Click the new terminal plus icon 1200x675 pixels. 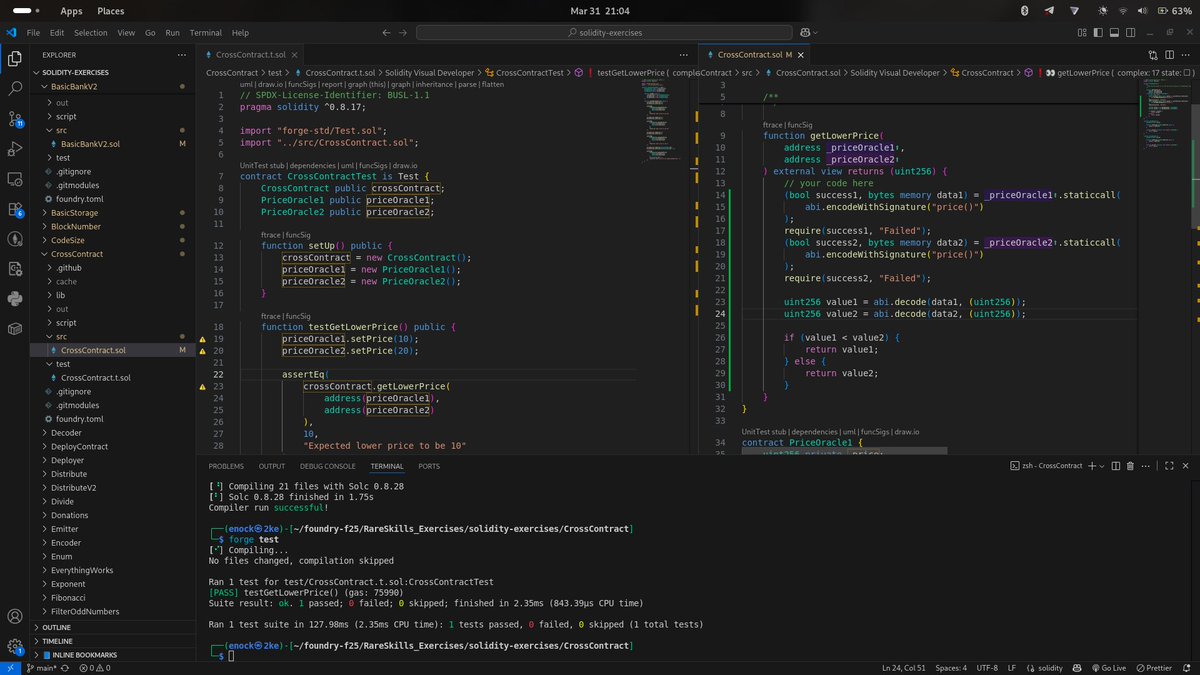tap(1091, 466)
